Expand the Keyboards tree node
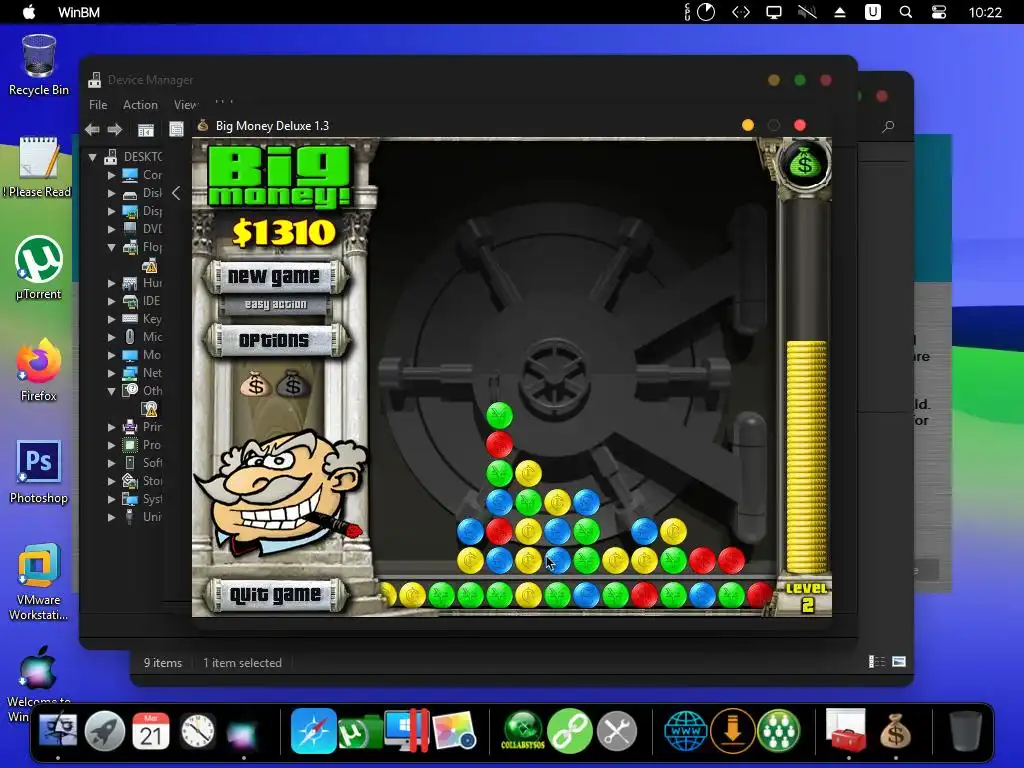The image size is (1024, 768). pyautogui.click(x=111, y=319)
